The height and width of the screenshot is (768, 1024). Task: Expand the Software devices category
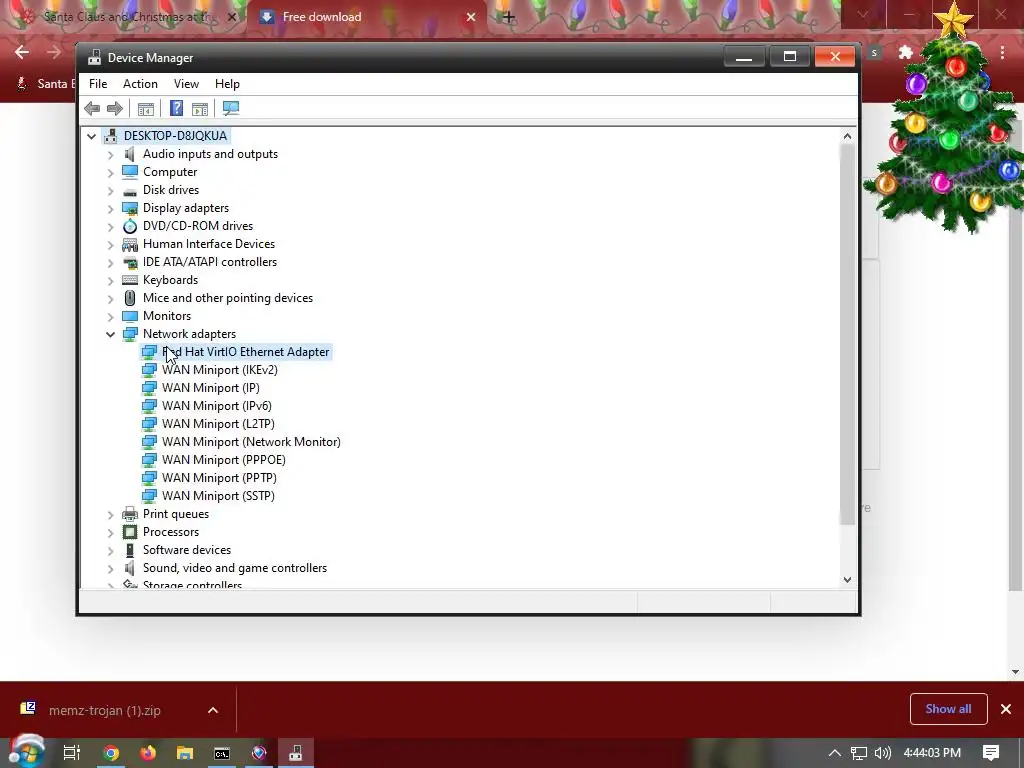(110, 551)
